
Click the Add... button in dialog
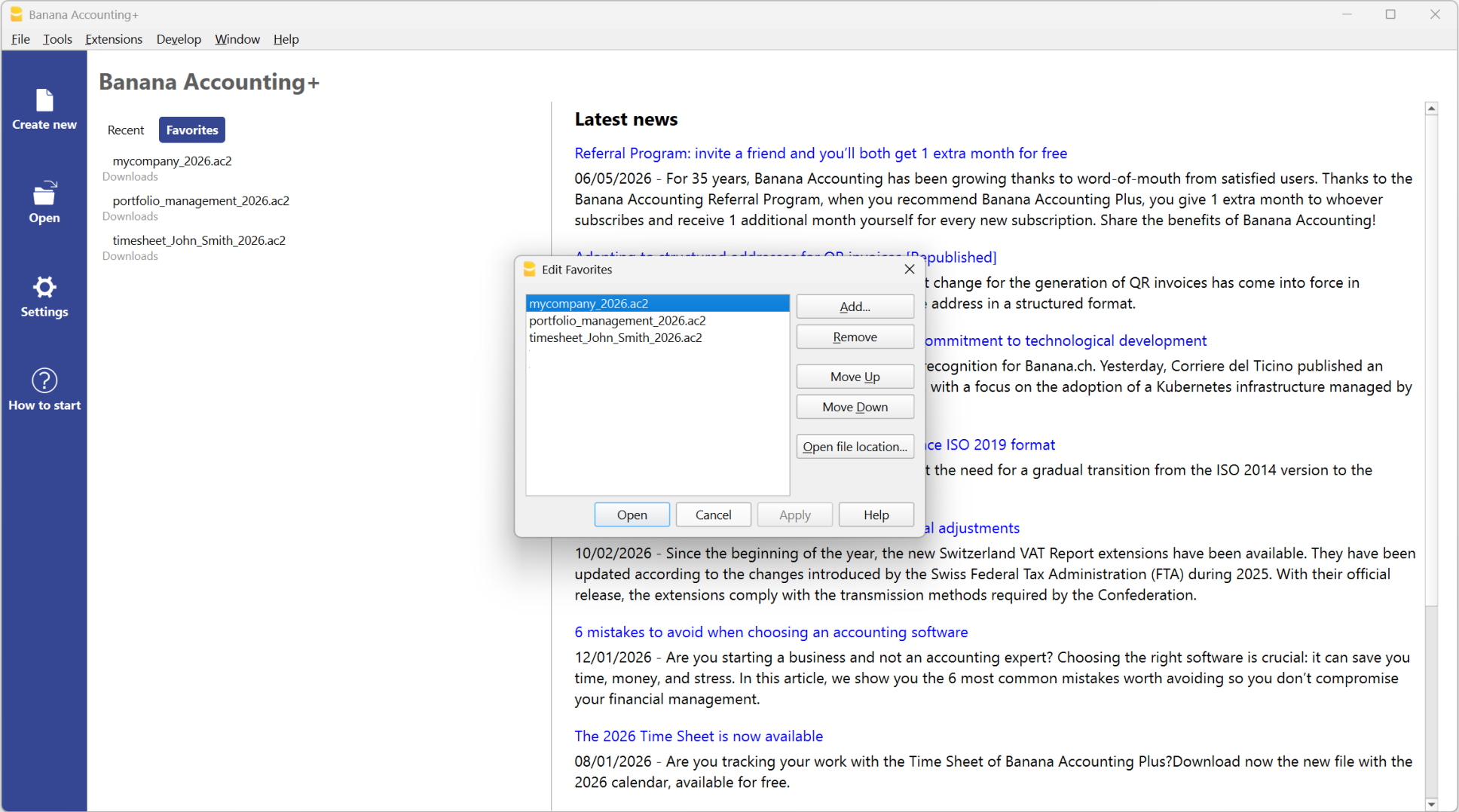[855, 307]
